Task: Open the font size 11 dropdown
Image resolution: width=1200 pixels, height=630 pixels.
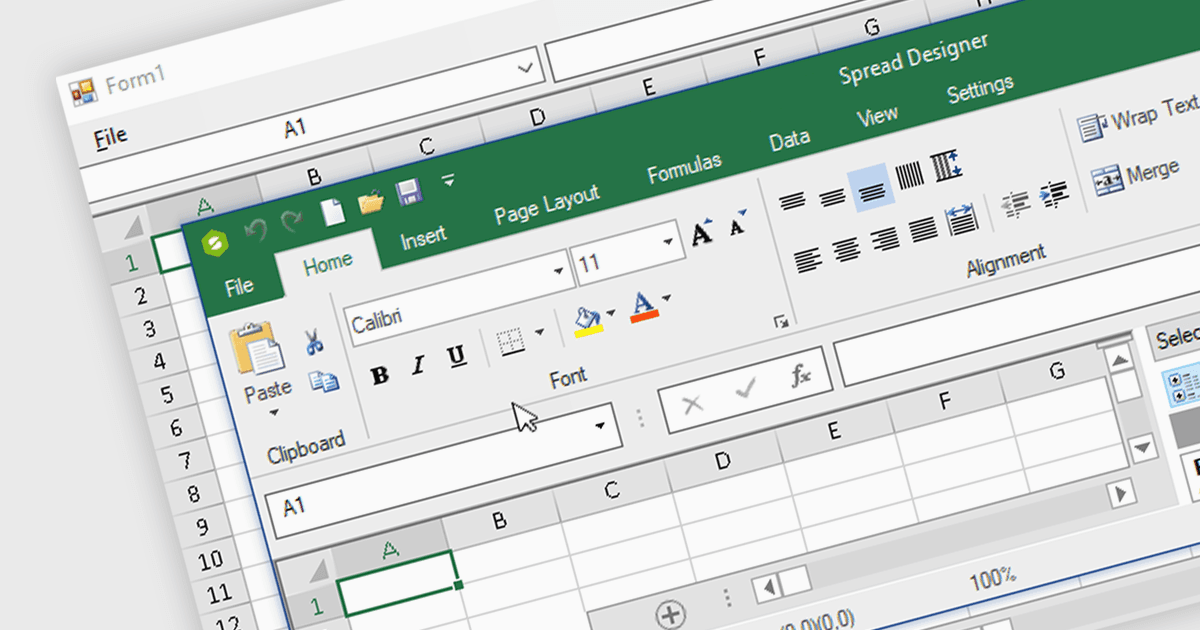Action: (669, 241)
